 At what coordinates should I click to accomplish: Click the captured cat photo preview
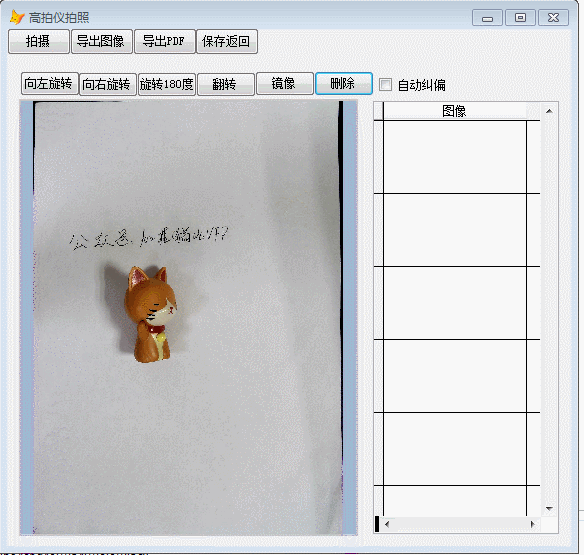click(188, 318)
